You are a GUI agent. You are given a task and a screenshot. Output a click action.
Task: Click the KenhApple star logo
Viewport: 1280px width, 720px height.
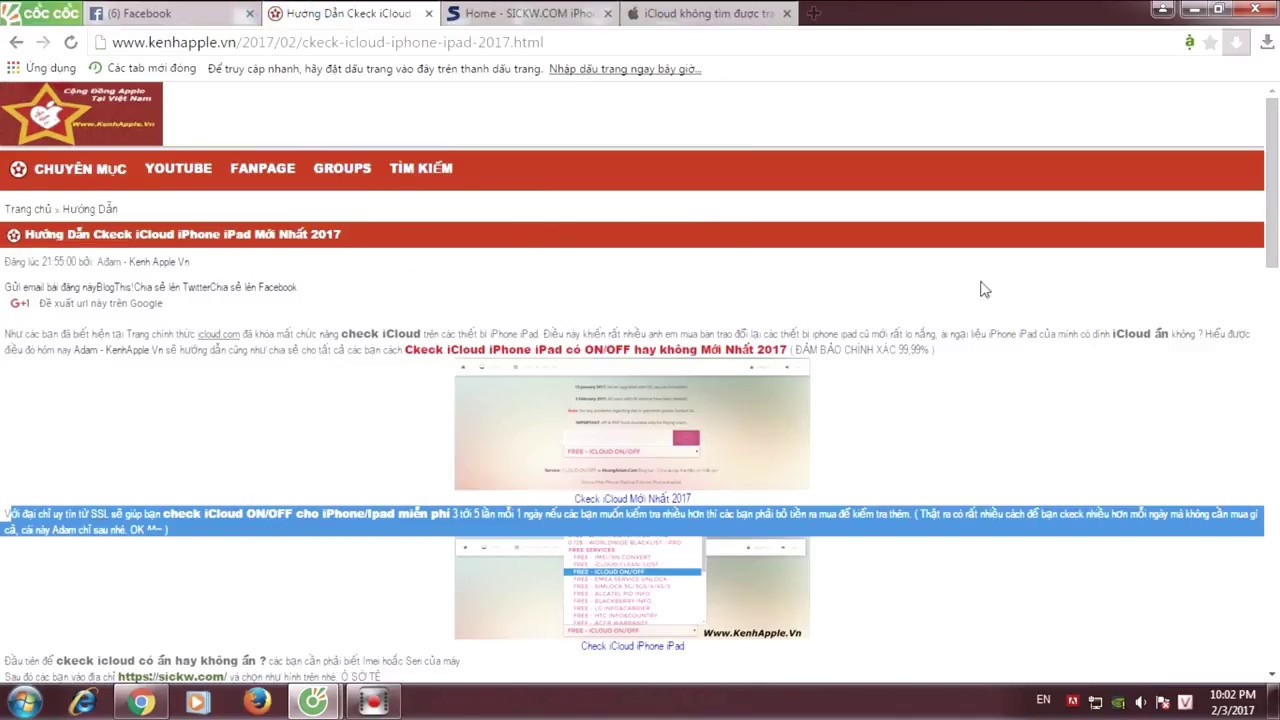[x=81, y=115]
